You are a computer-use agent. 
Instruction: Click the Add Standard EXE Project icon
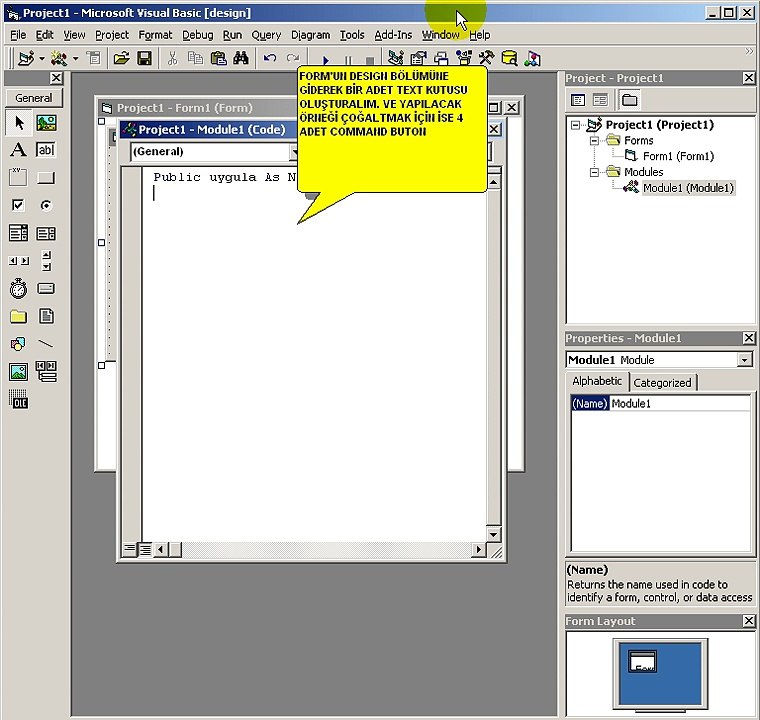25,59
